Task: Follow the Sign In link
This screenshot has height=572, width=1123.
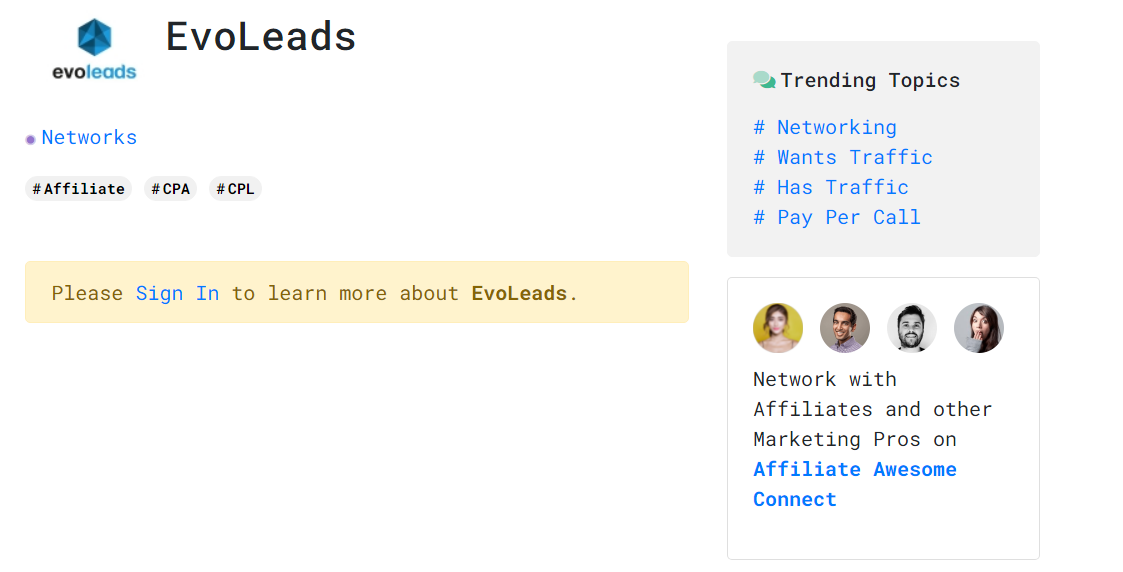Action: tap(177, 293)
